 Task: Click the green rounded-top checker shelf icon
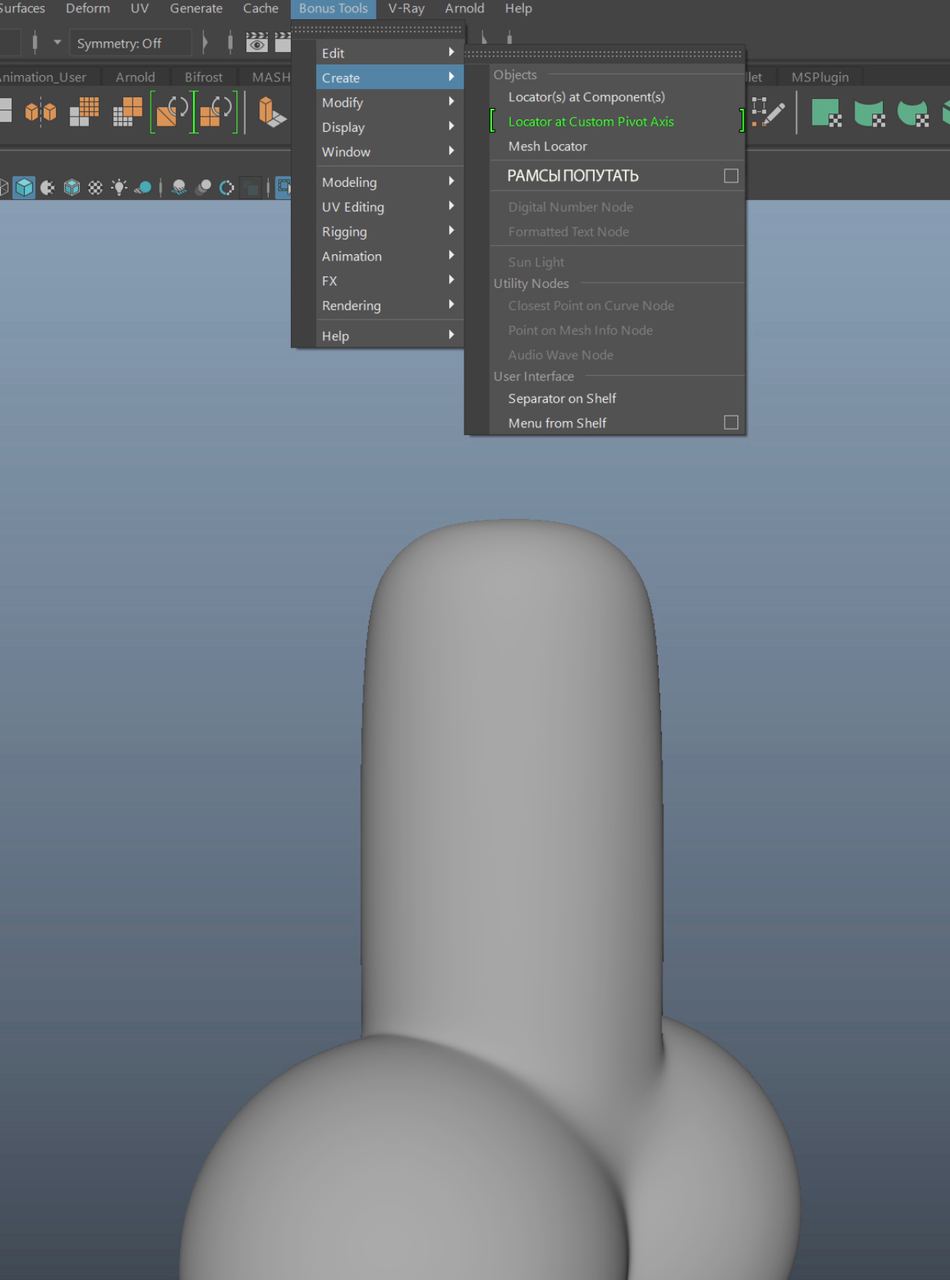[x=913, y=112]
